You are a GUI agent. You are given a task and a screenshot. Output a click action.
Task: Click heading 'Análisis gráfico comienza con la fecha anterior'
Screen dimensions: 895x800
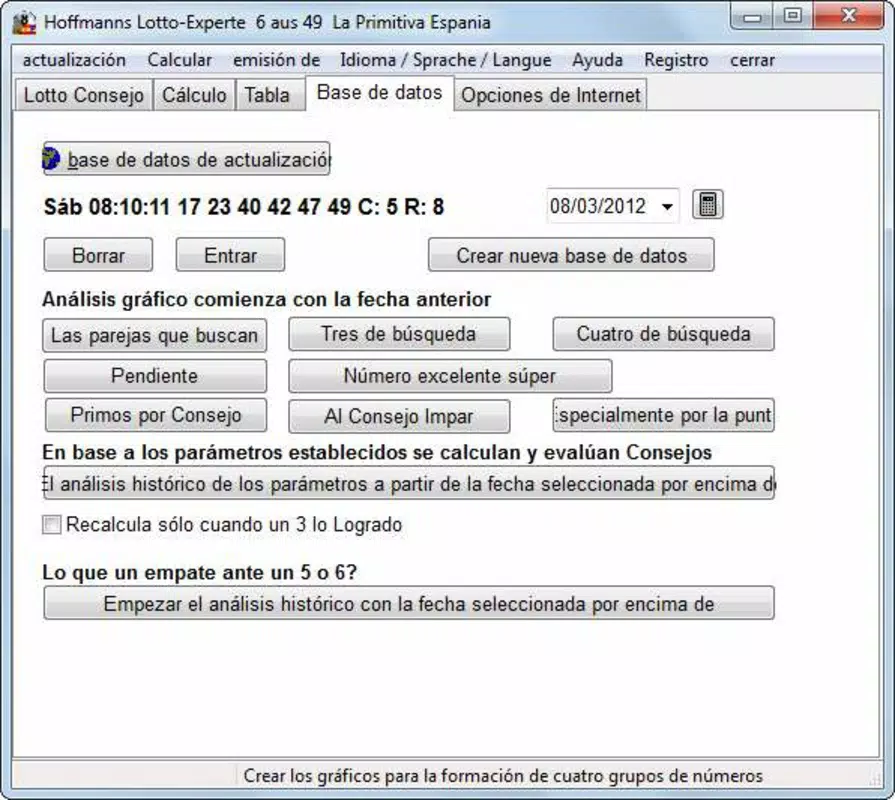[x=267, y=299]
